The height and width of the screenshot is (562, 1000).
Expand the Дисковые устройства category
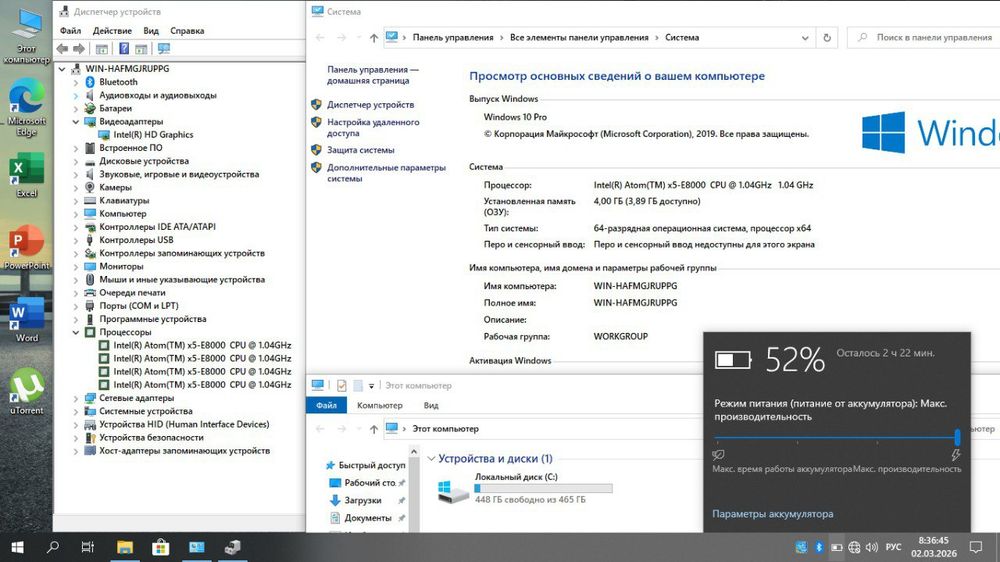76,161
